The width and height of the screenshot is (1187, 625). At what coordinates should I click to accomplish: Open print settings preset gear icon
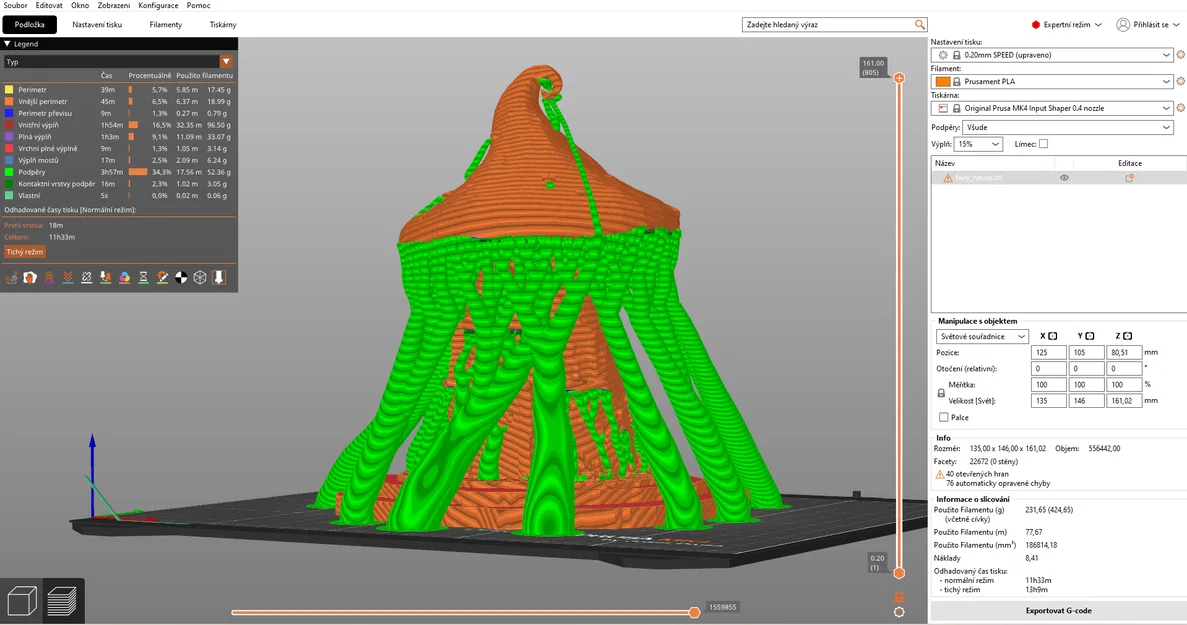(1180, 55)
